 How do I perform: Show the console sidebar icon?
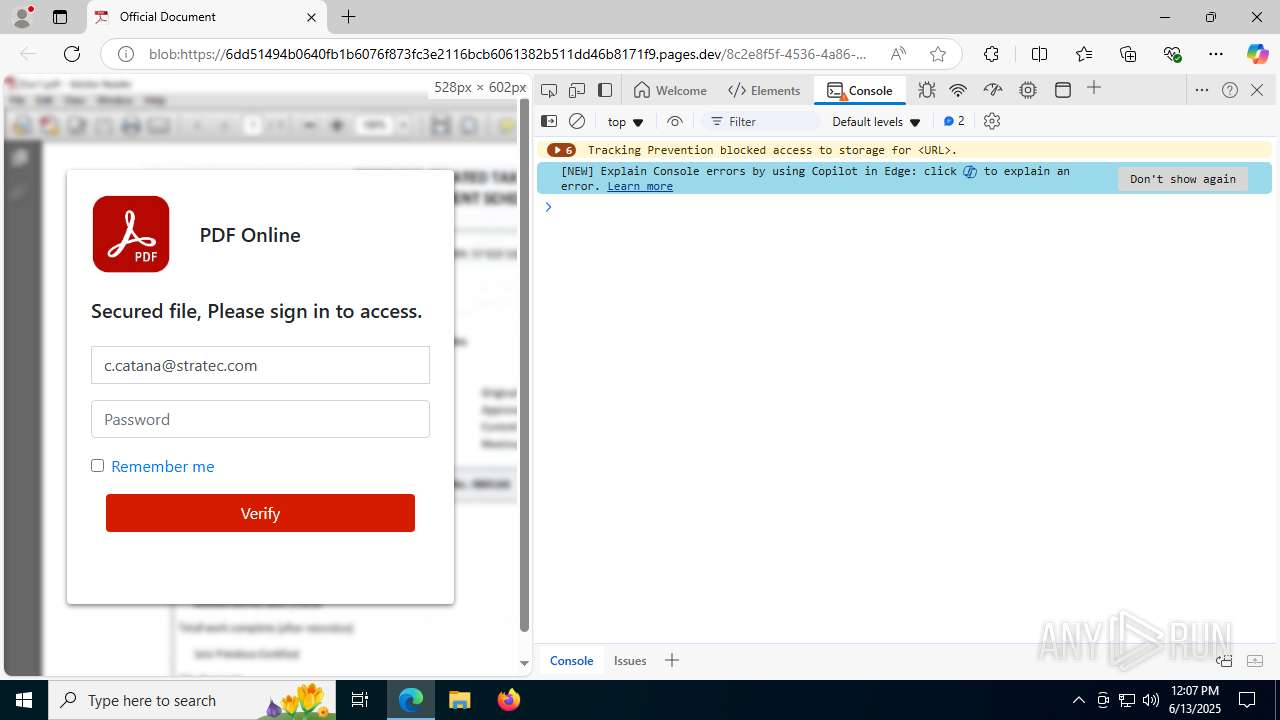click(549, 121)
